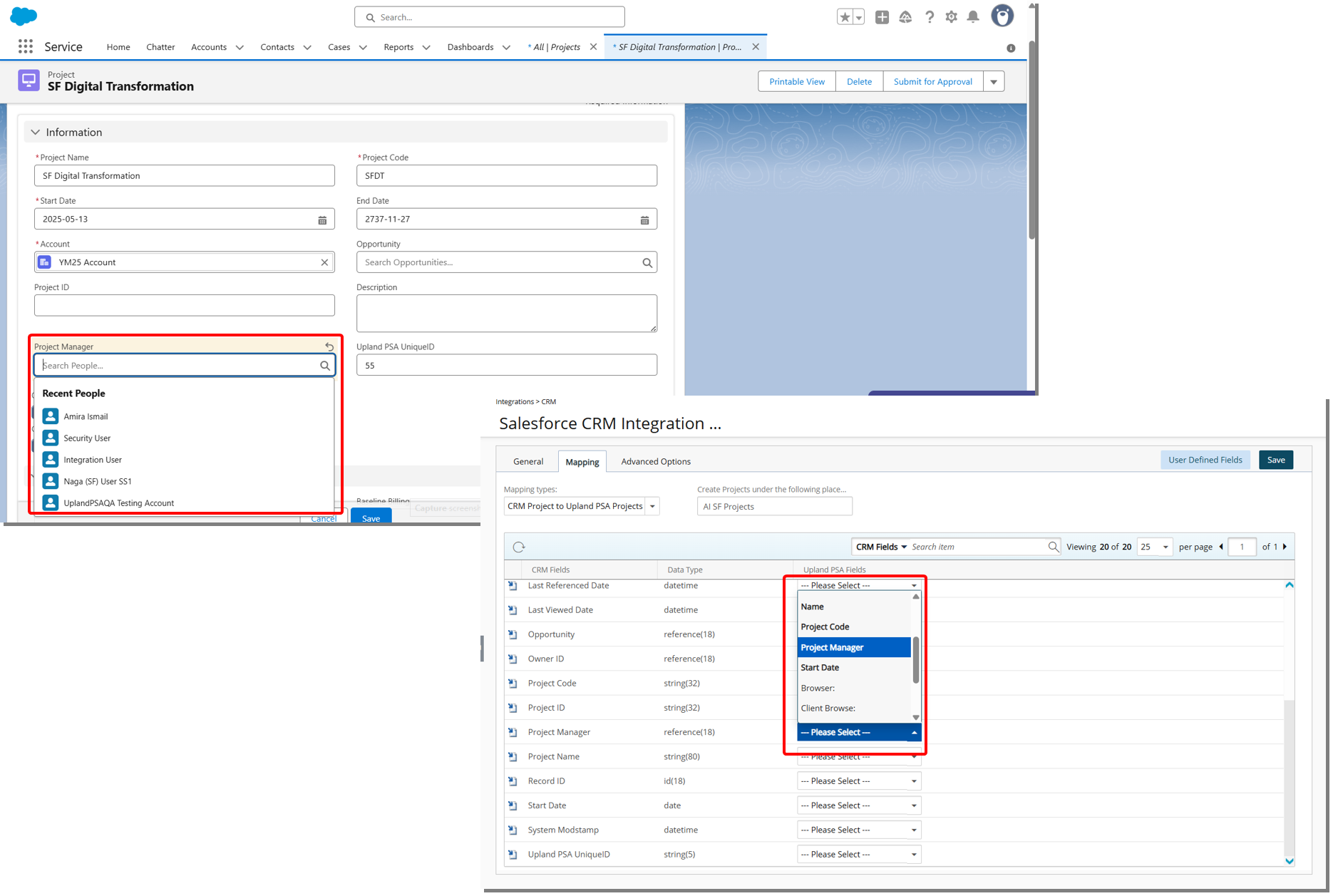Switch to the Advanced Options tab

click(654, 461)
